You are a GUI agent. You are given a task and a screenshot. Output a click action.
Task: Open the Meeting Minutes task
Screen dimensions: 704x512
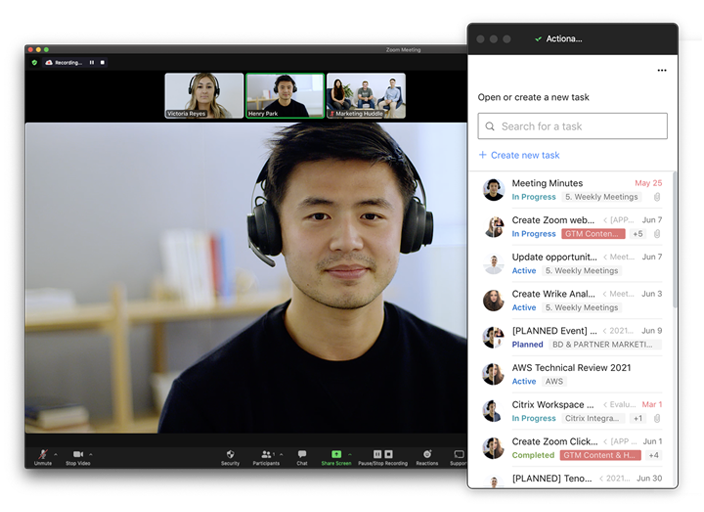tap(572, 190)
